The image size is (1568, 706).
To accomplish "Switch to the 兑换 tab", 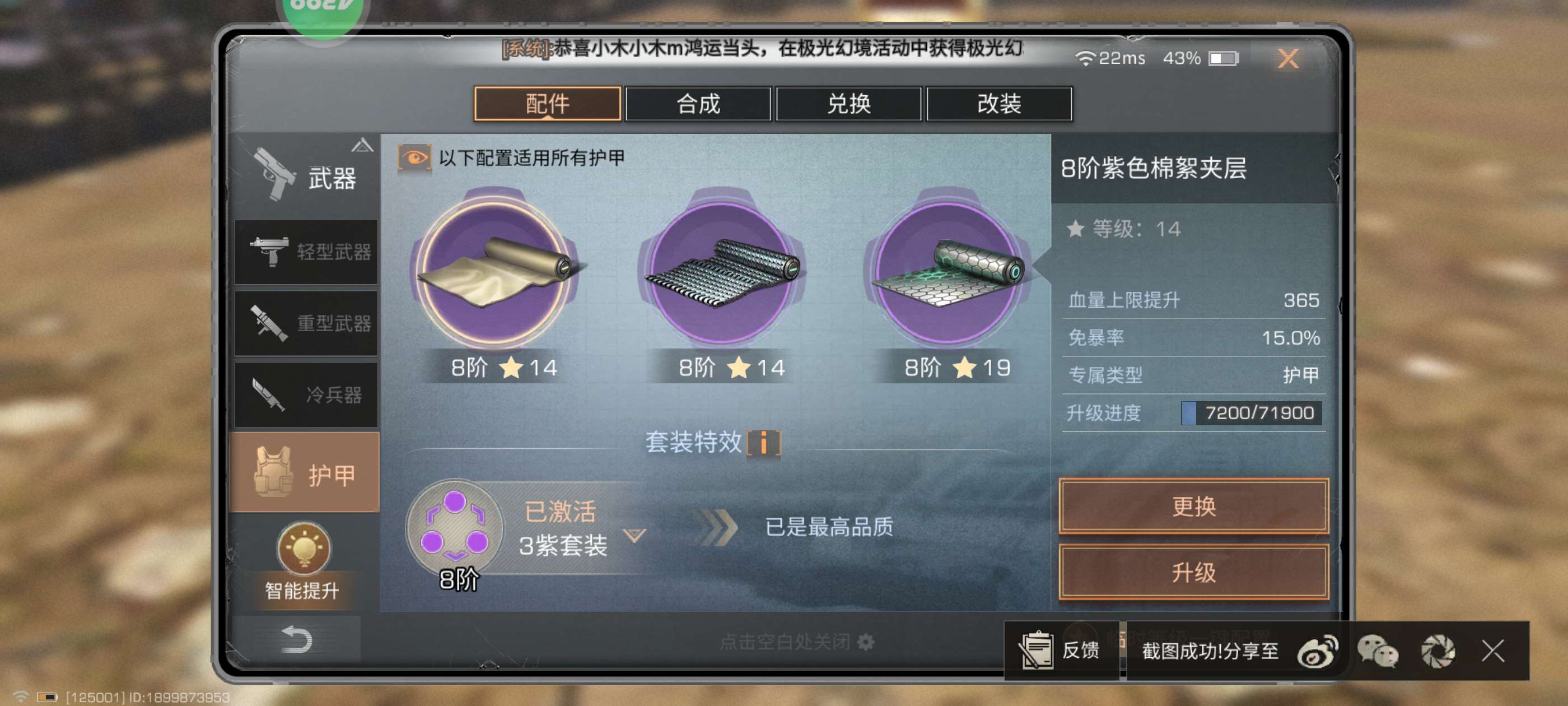I will pos(848,104).
